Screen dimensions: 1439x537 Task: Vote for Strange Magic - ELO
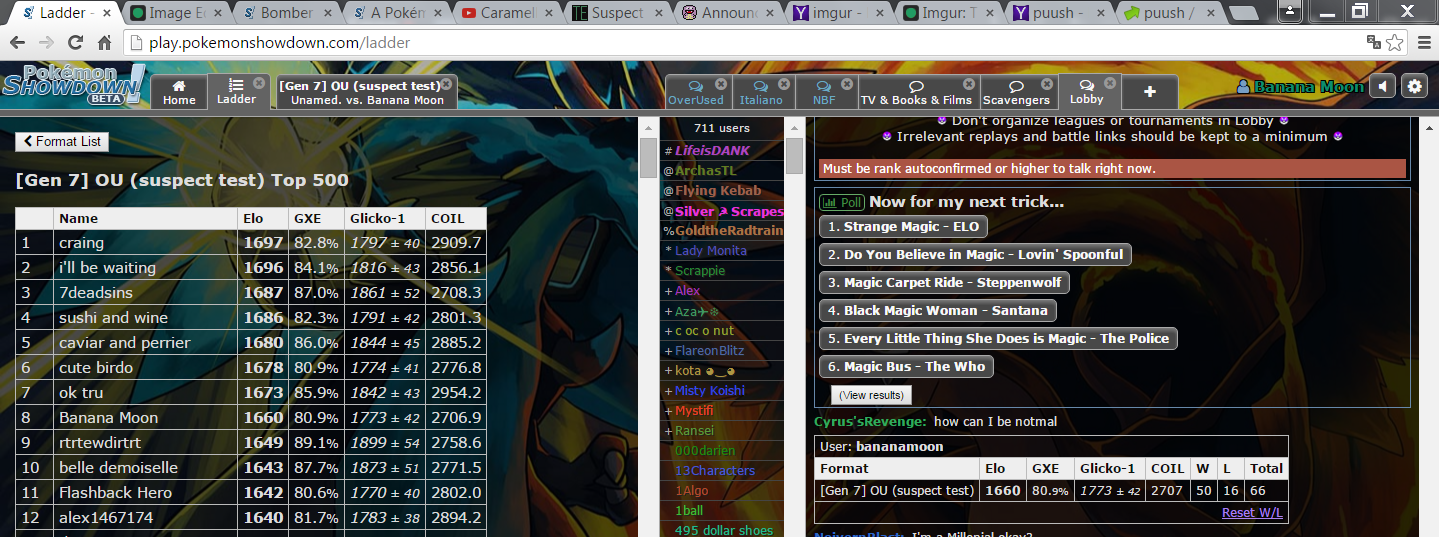tap(903, 227)
